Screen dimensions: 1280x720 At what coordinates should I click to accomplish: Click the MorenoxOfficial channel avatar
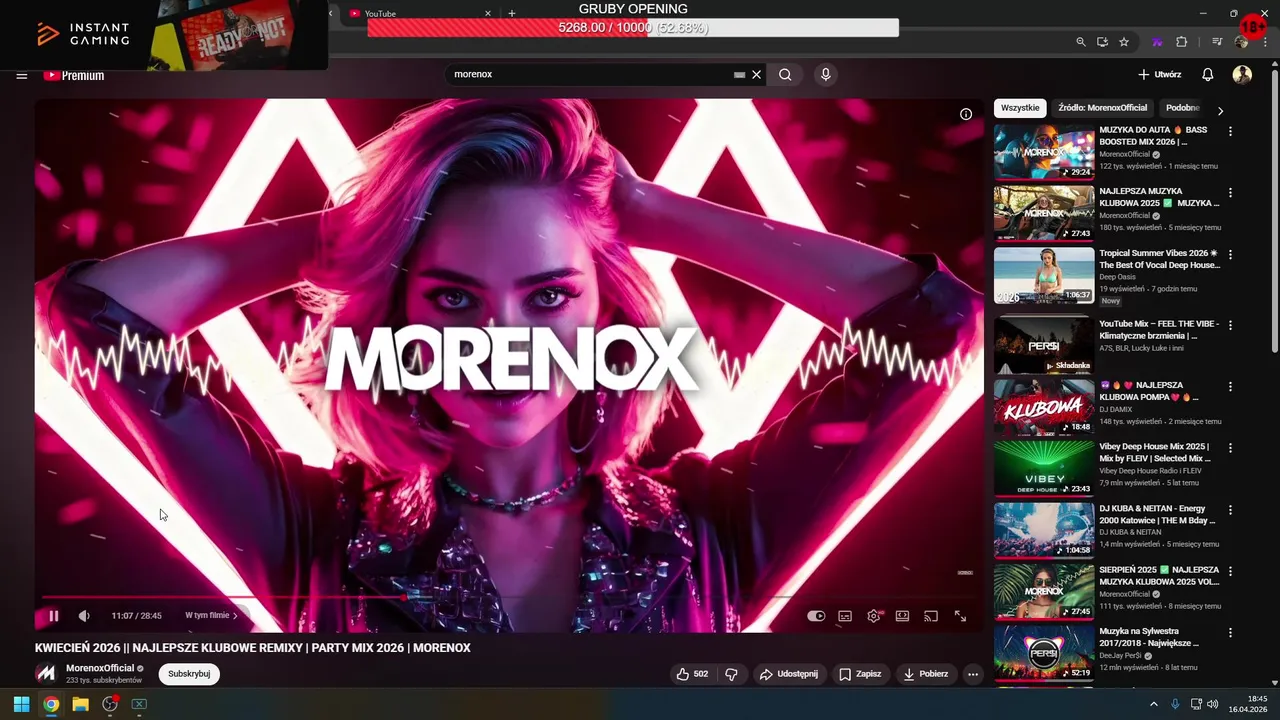46,673
